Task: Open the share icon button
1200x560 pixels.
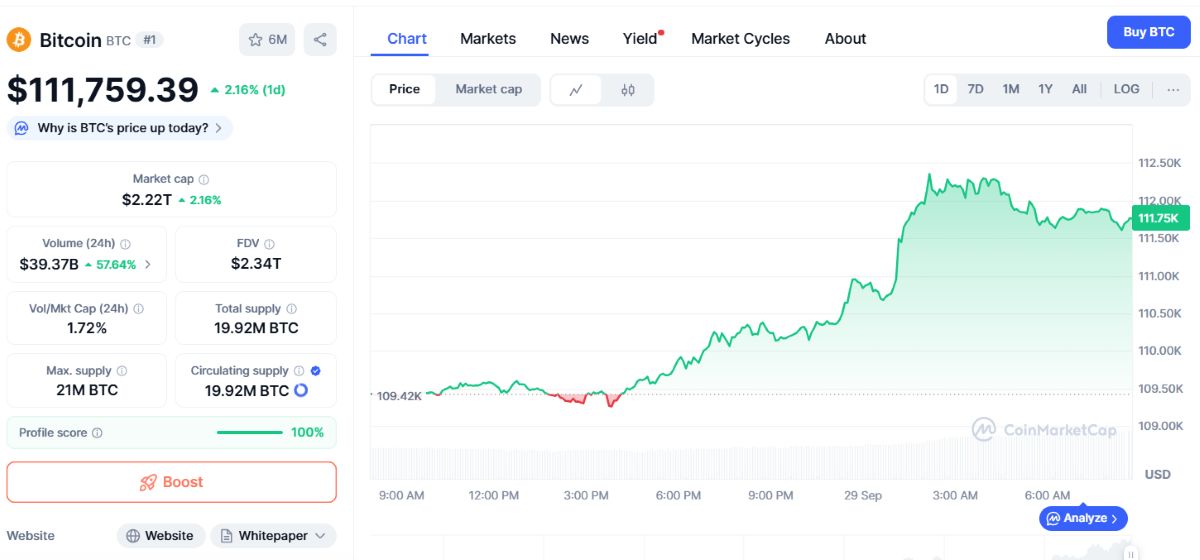Action: 320,40
